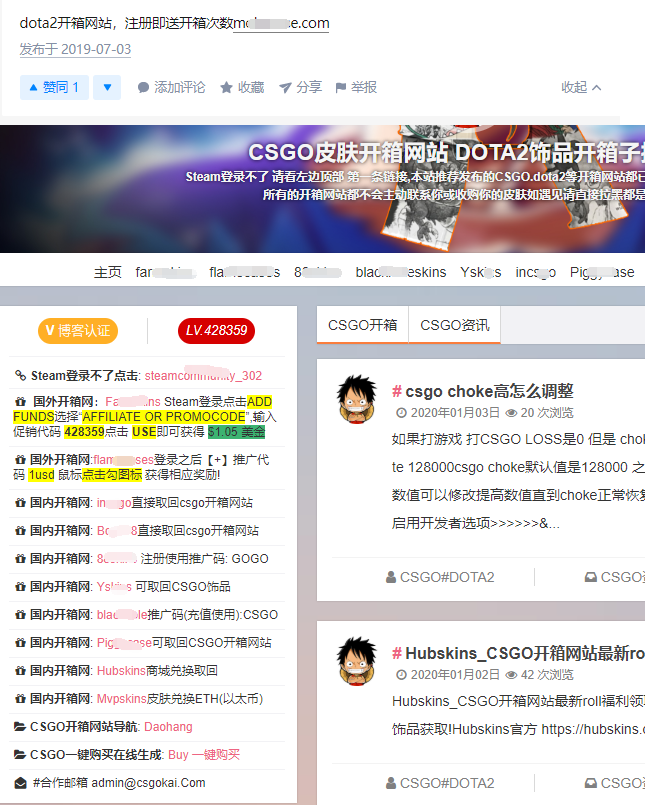Click the 点击勾图标 highlighted text
Viewport: 645px width, 809px height.
point(112,475)
